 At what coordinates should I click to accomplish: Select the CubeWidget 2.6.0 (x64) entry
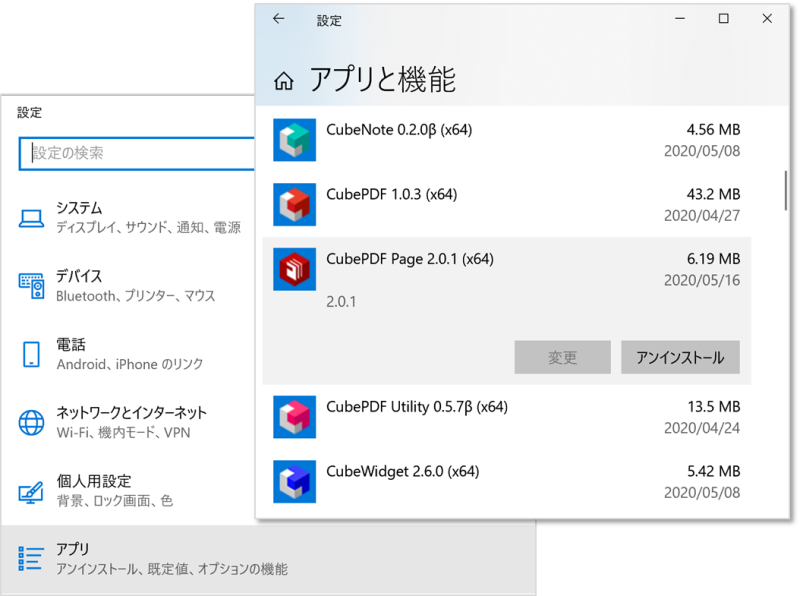point(506,482)
